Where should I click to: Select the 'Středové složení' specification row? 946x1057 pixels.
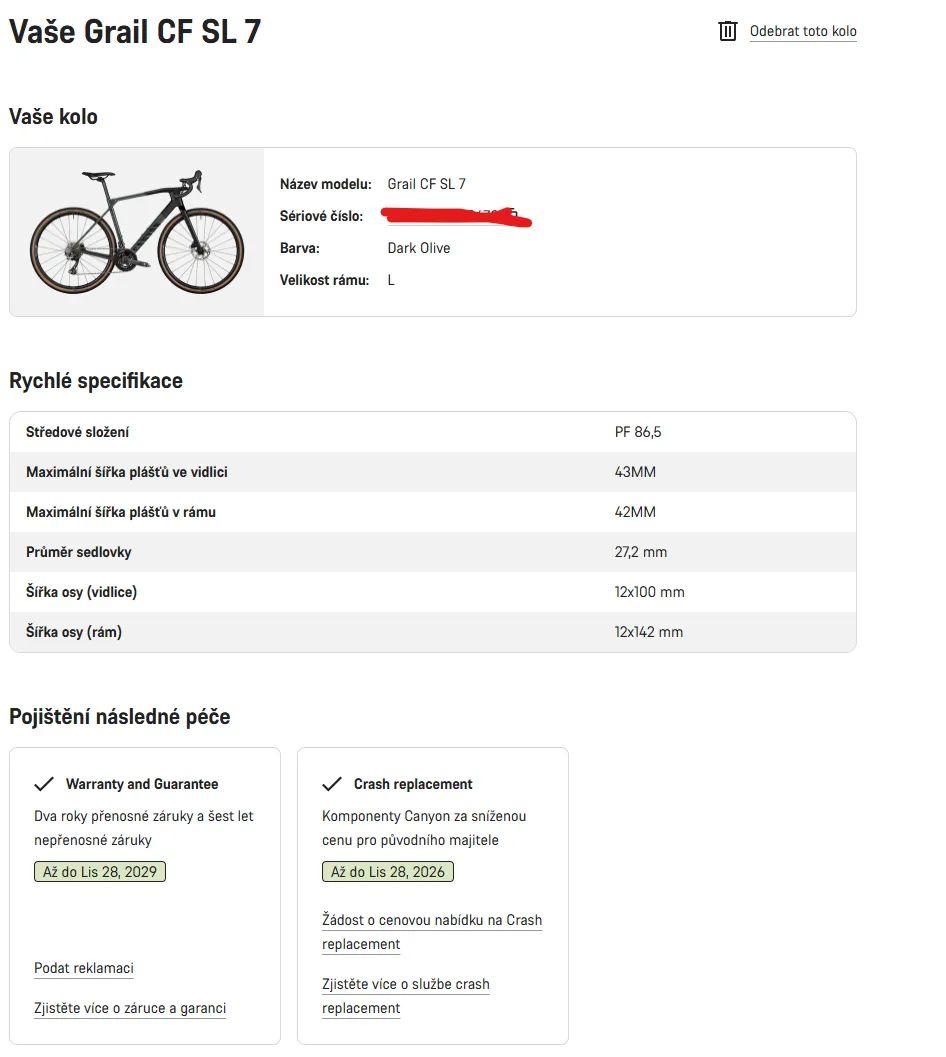coord(432,432)
